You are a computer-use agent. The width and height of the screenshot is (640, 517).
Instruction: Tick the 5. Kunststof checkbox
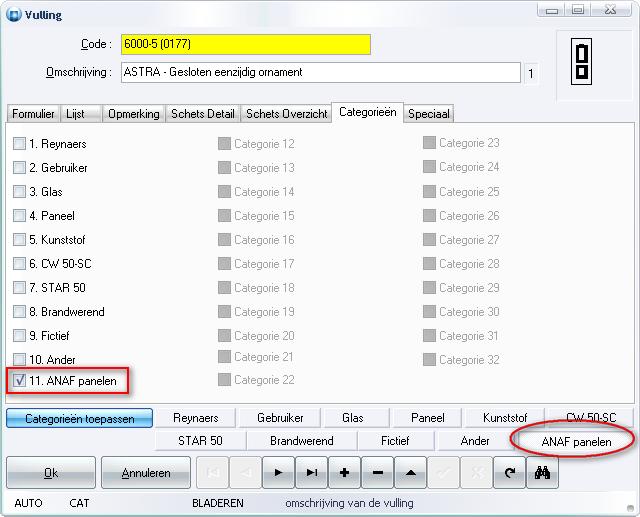(19, 240)
